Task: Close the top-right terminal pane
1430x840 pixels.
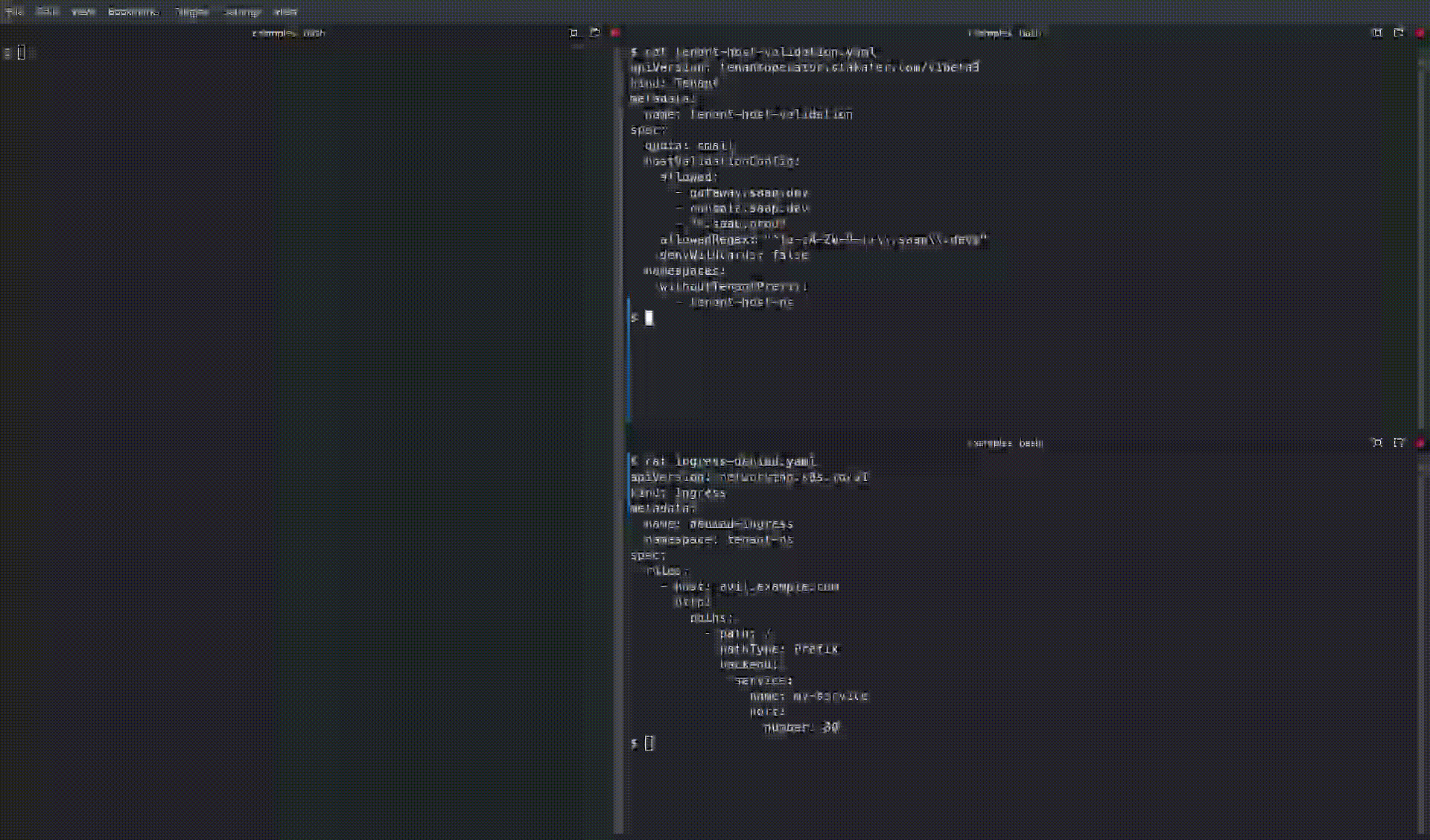Action: (x=1420, y=33)
